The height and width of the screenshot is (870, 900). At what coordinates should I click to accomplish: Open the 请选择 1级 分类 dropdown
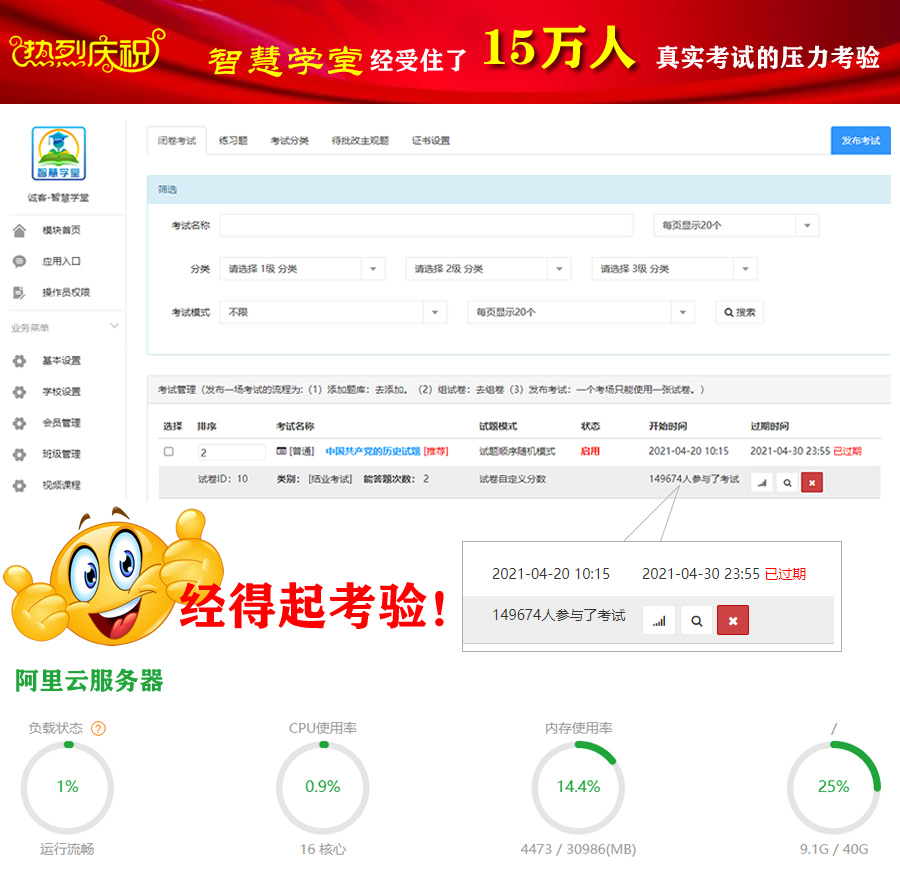302,269
